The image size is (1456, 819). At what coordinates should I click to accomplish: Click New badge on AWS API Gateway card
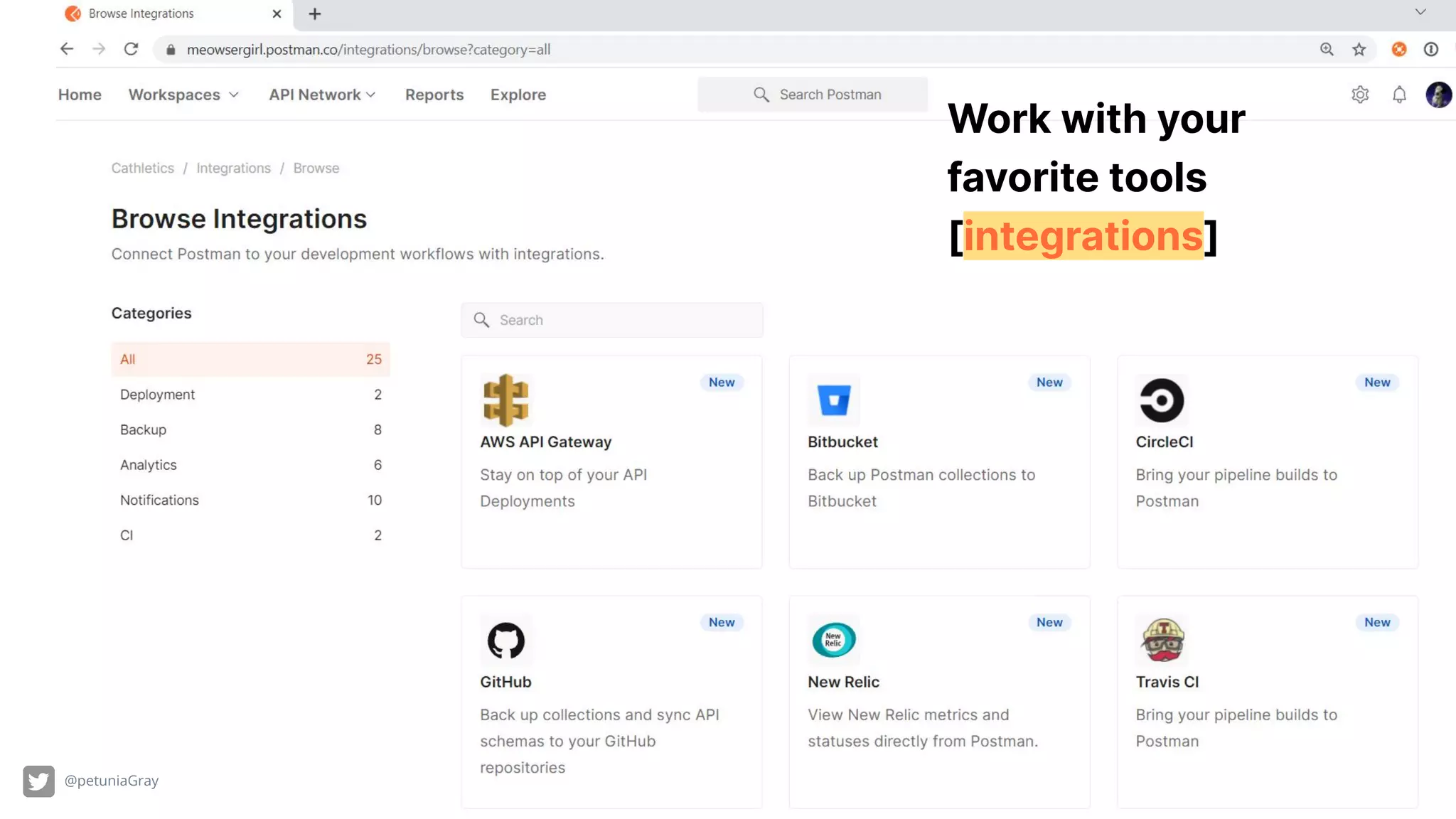[x=722, y=382]
